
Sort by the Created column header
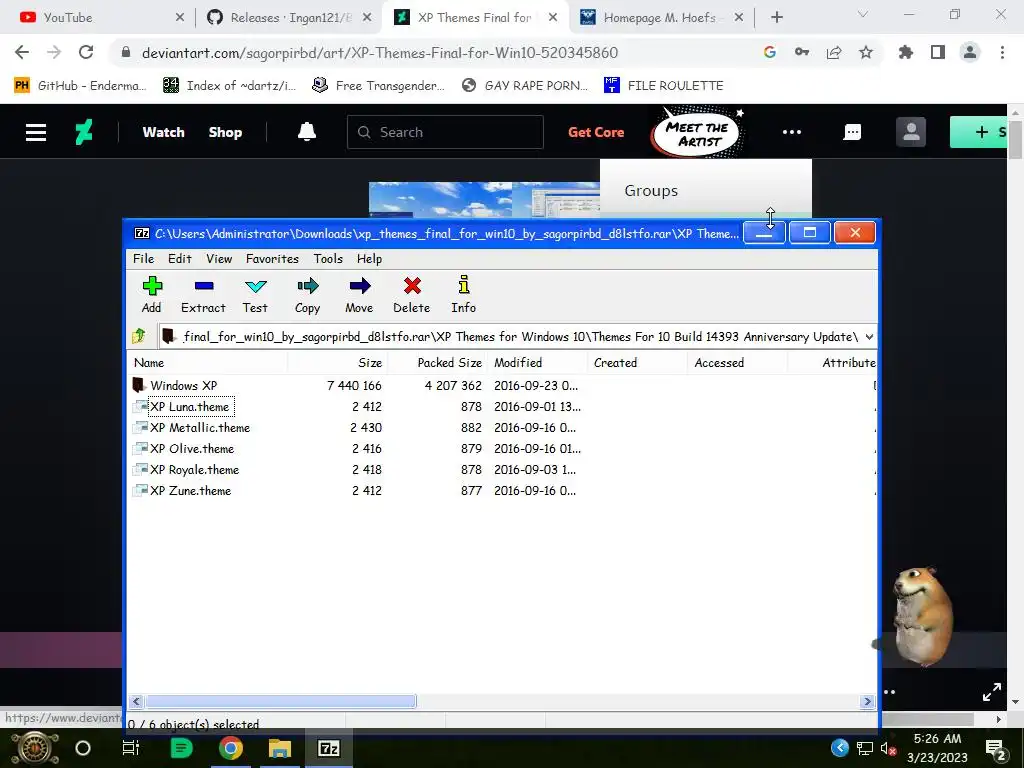[x=637, y=362]
